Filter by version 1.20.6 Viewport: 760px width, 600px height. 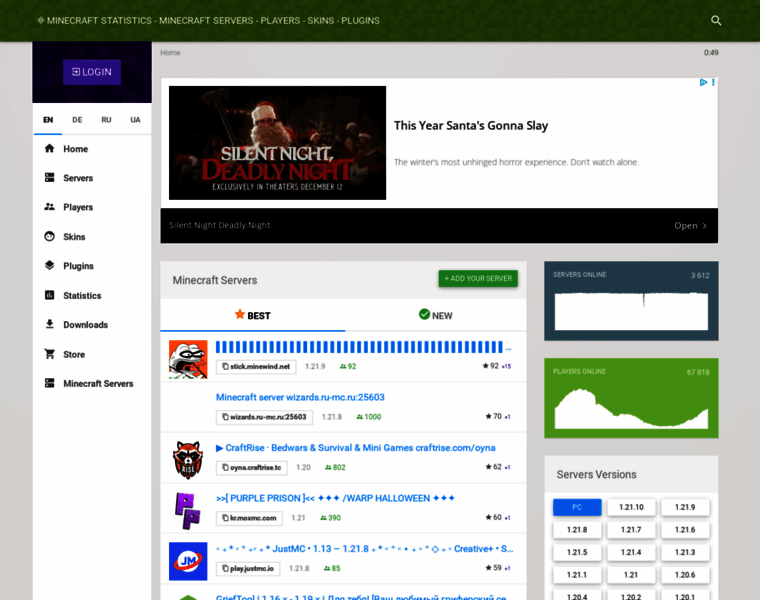(x=685, y=575)
